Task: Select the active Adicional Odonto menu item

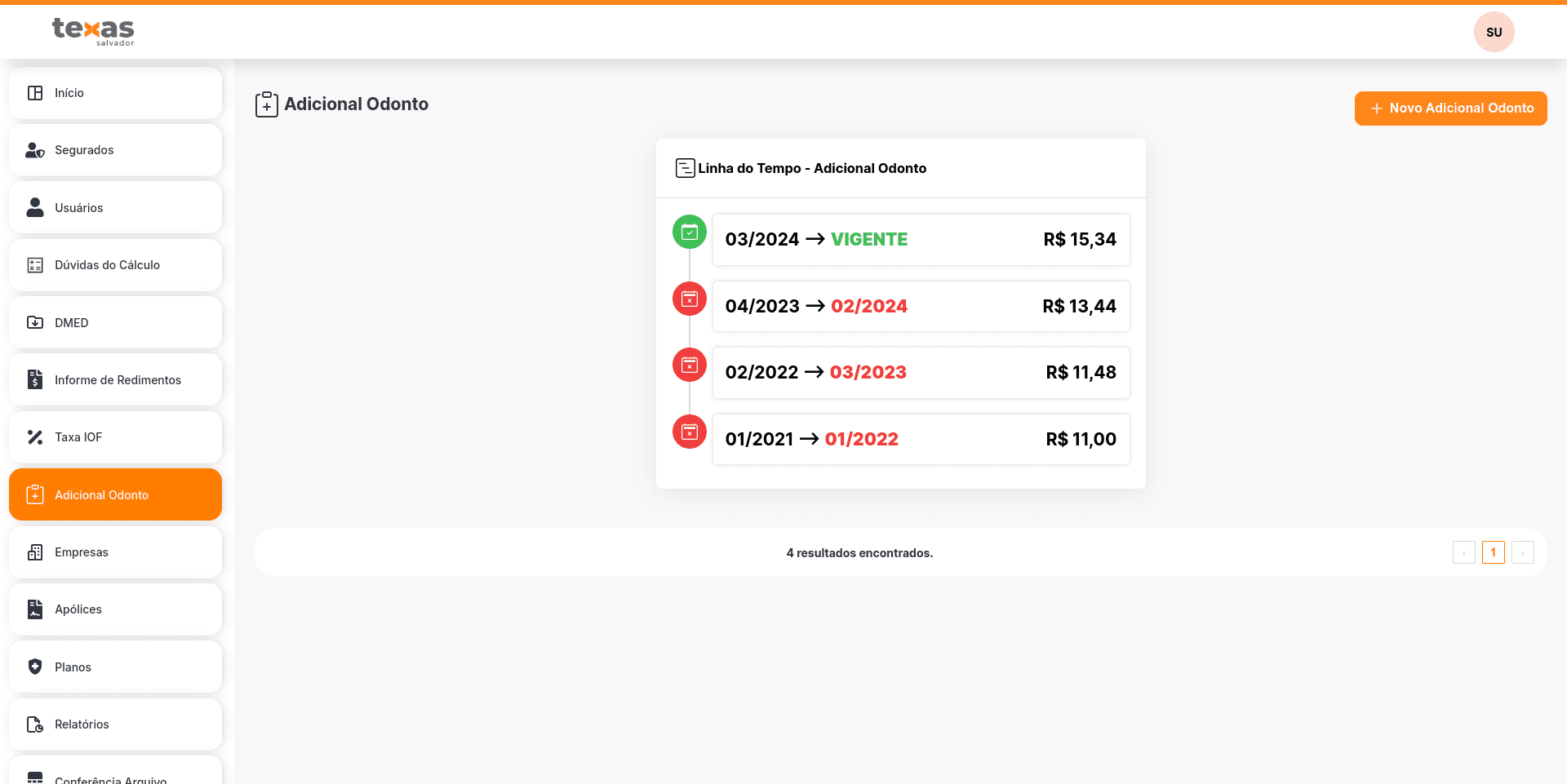Action: pyautogui.click(x=116, y=495)
